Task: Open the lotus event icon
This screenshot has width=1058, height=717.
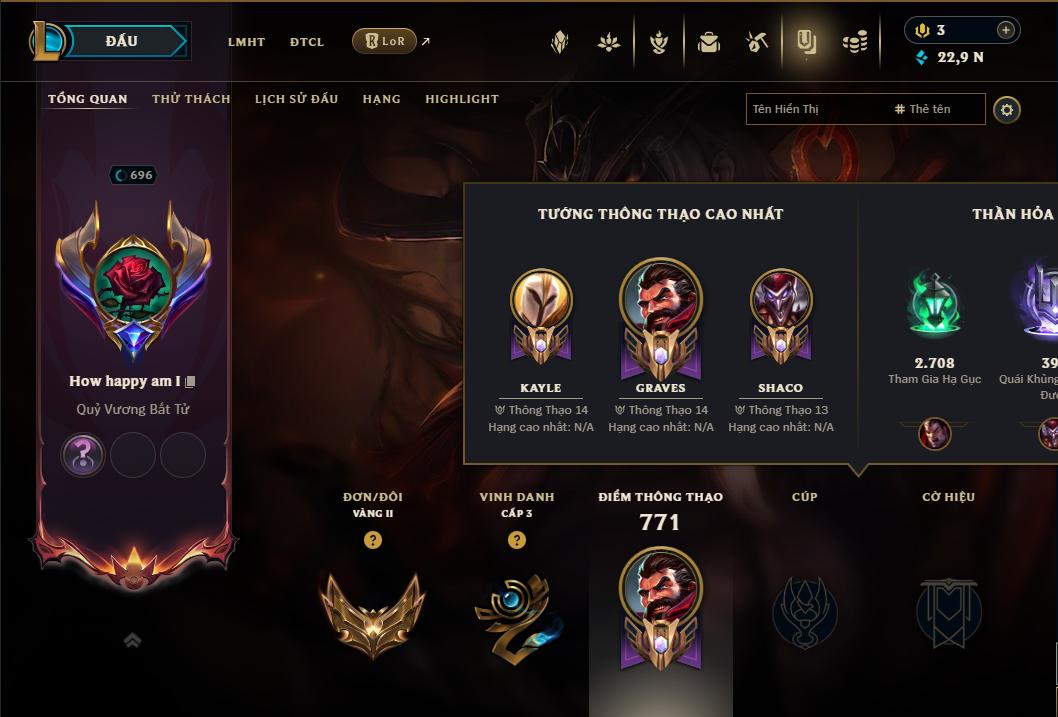Action: [x=609, y=42]
